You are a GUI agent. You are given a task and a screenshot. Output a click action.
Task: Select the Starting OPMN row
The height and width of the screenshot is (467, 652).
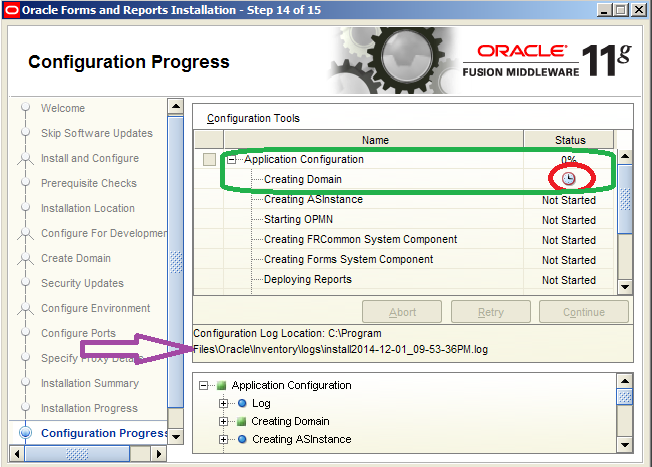(404, 220)
